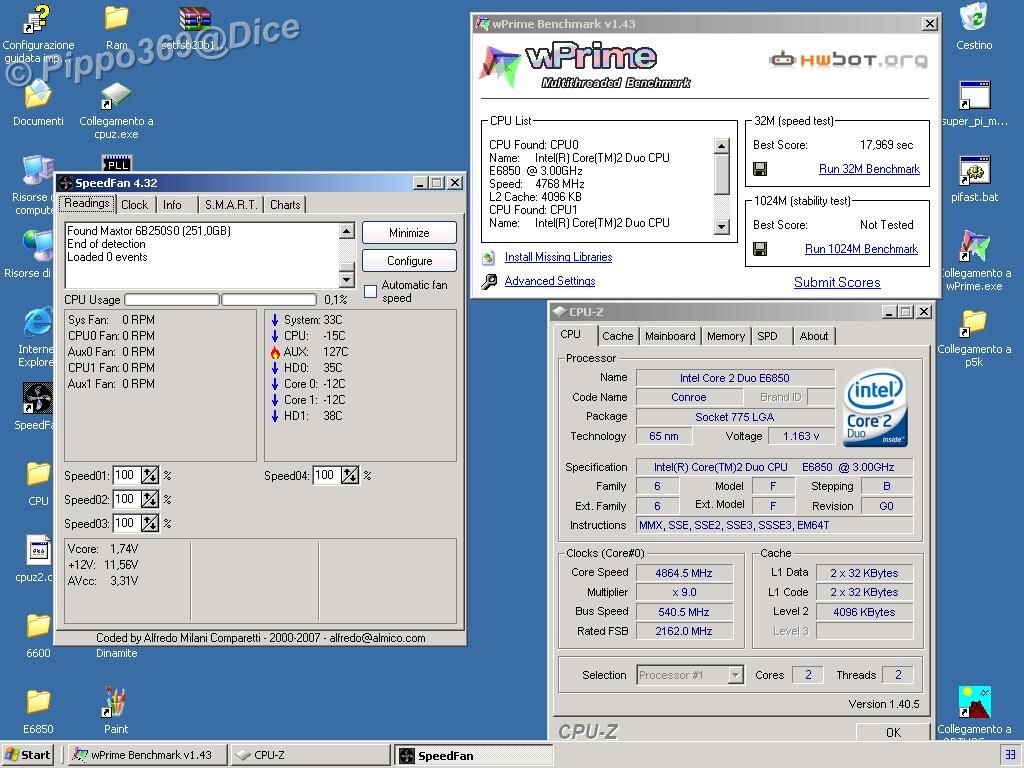Switch to SpeedFan Info tab
This screenshot has height=768, width=1024.
click(172, 205)
